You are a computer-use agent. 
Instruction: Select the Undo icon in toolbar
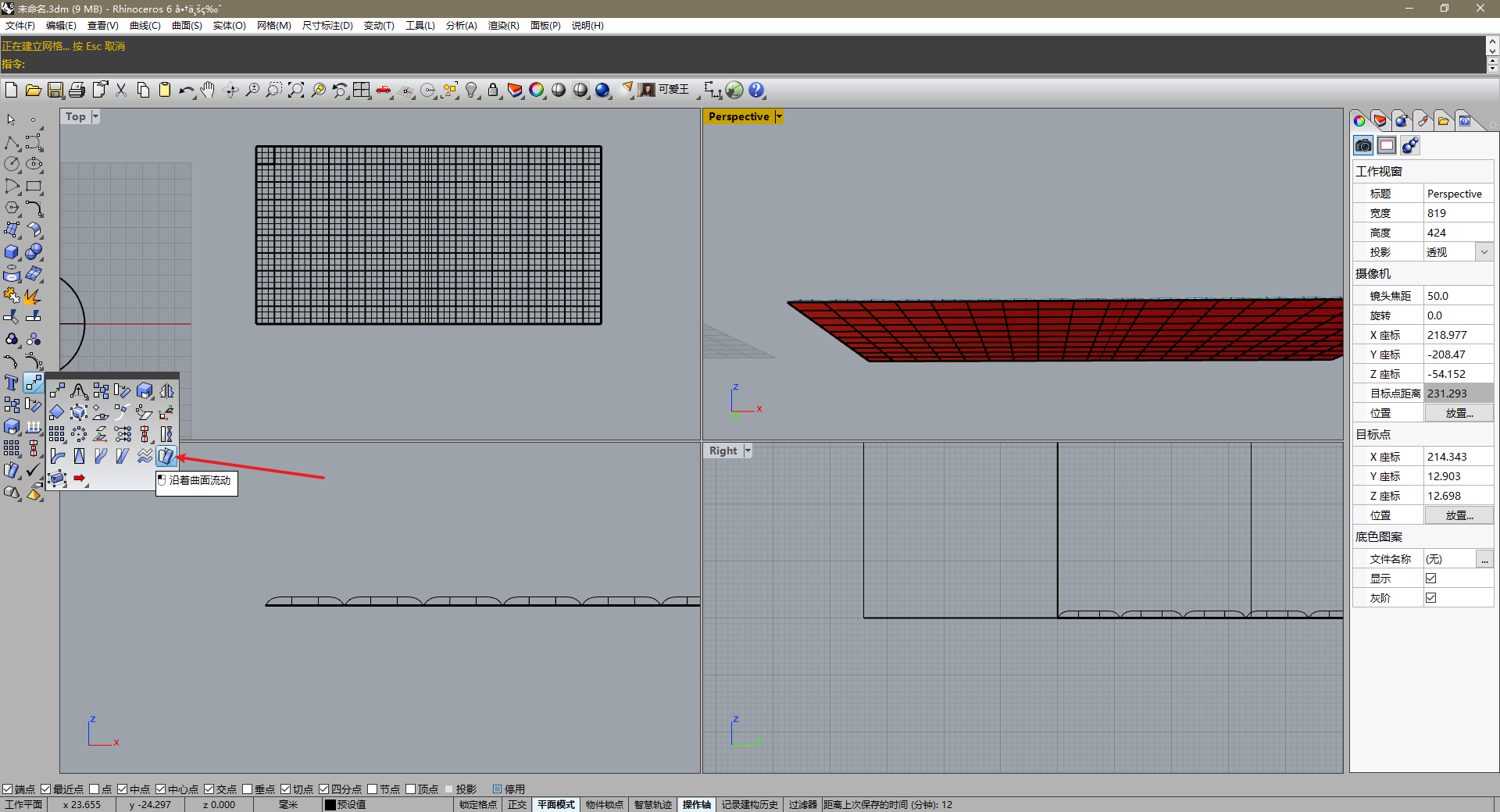186,91
